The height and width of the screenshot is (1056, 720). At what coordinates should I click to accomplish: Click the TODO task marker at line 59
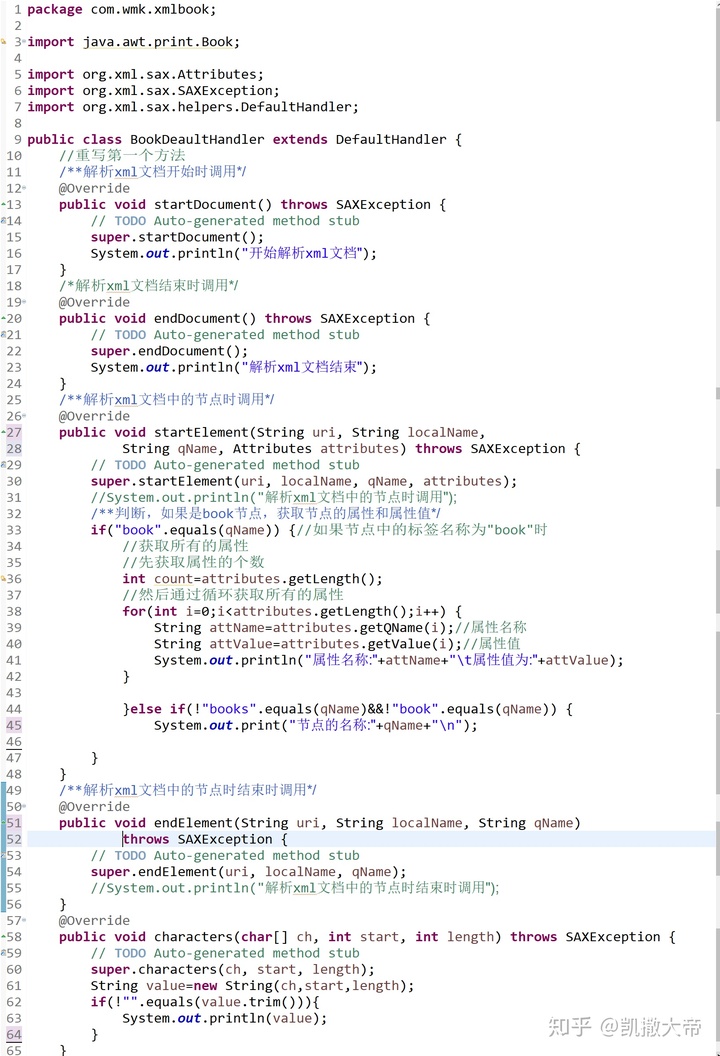(x=3, y=953)
